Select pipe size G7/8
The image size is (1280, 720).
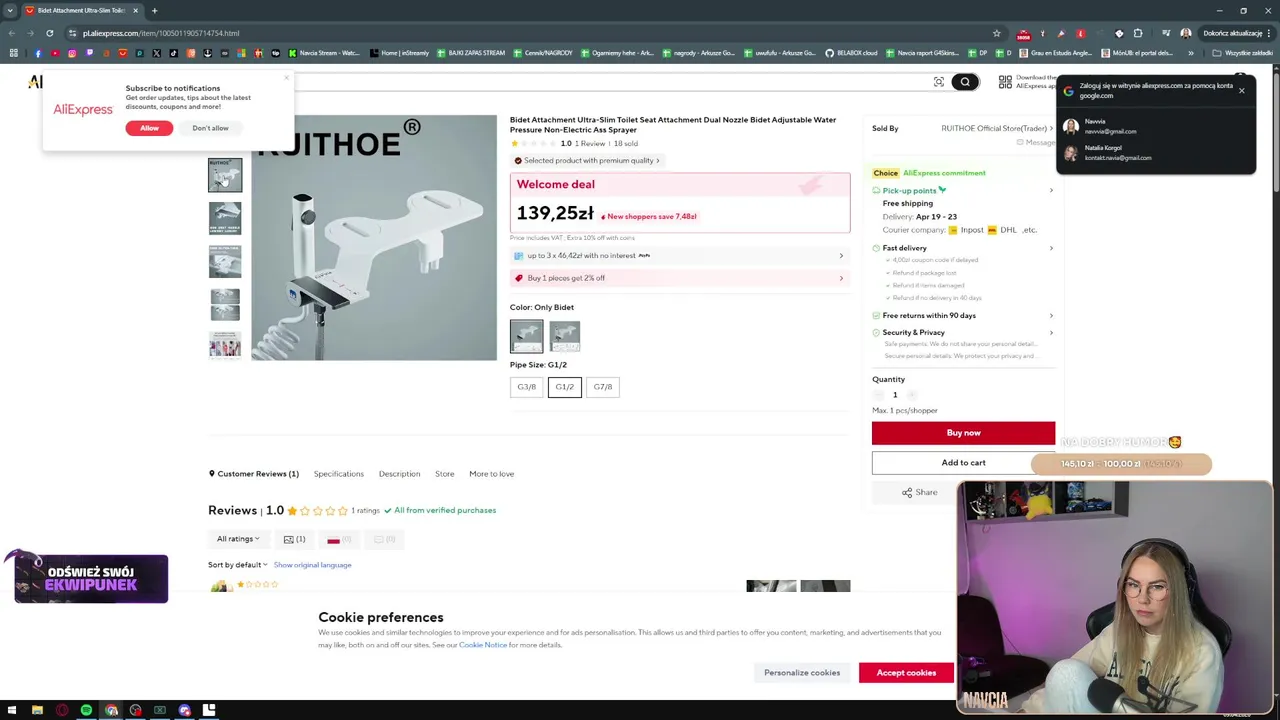pyautogui.click(x=603, y=387)
